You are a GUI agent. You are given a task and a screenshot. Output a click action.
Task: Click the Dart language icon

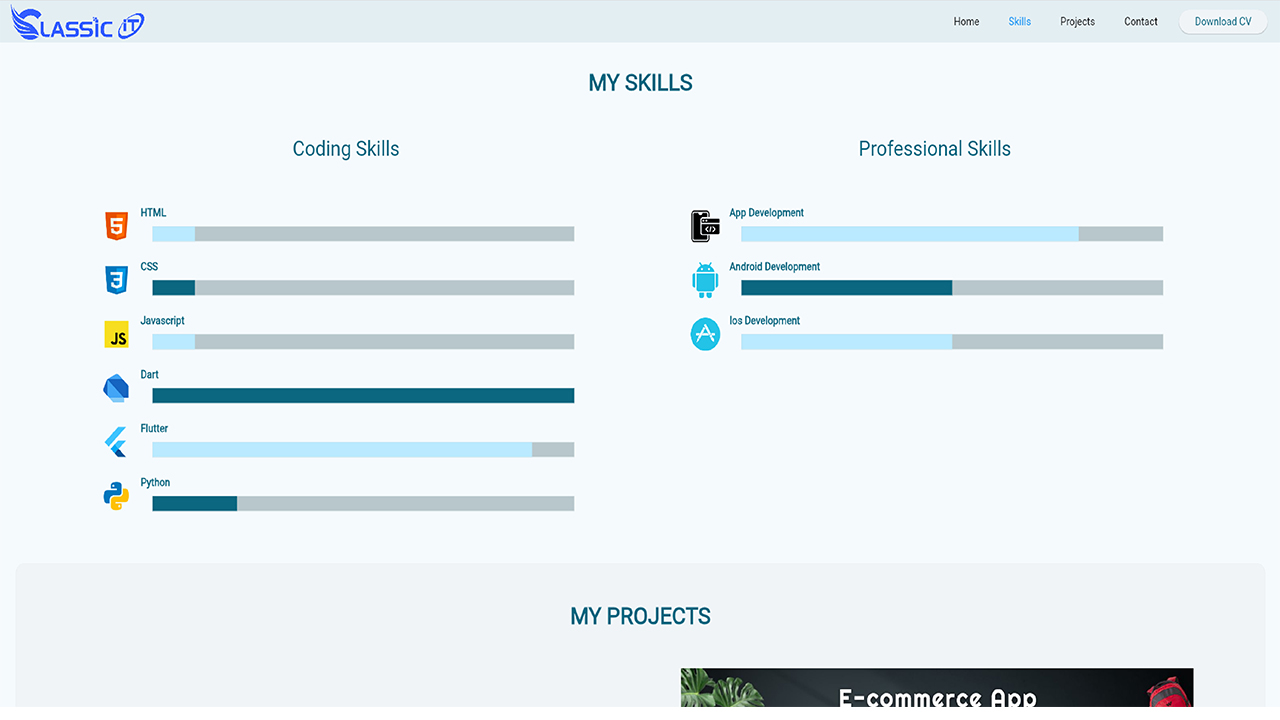[x=116, y=388]
